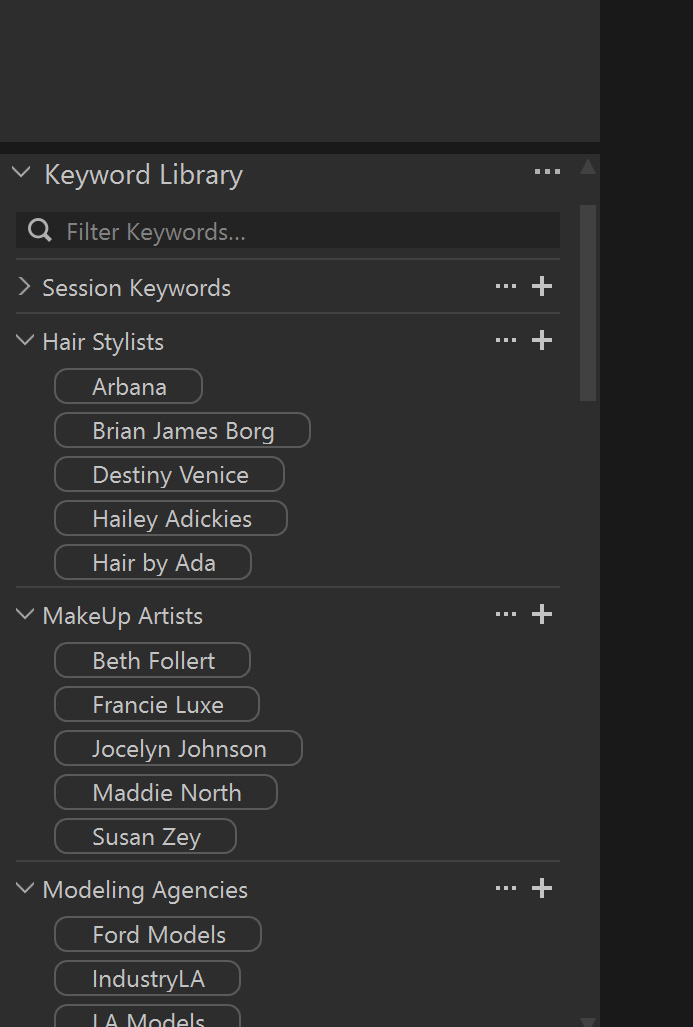Add new keyword to Modeling Agencies
This screenshot has height=1027, width=693.
(x=542, y=889)
